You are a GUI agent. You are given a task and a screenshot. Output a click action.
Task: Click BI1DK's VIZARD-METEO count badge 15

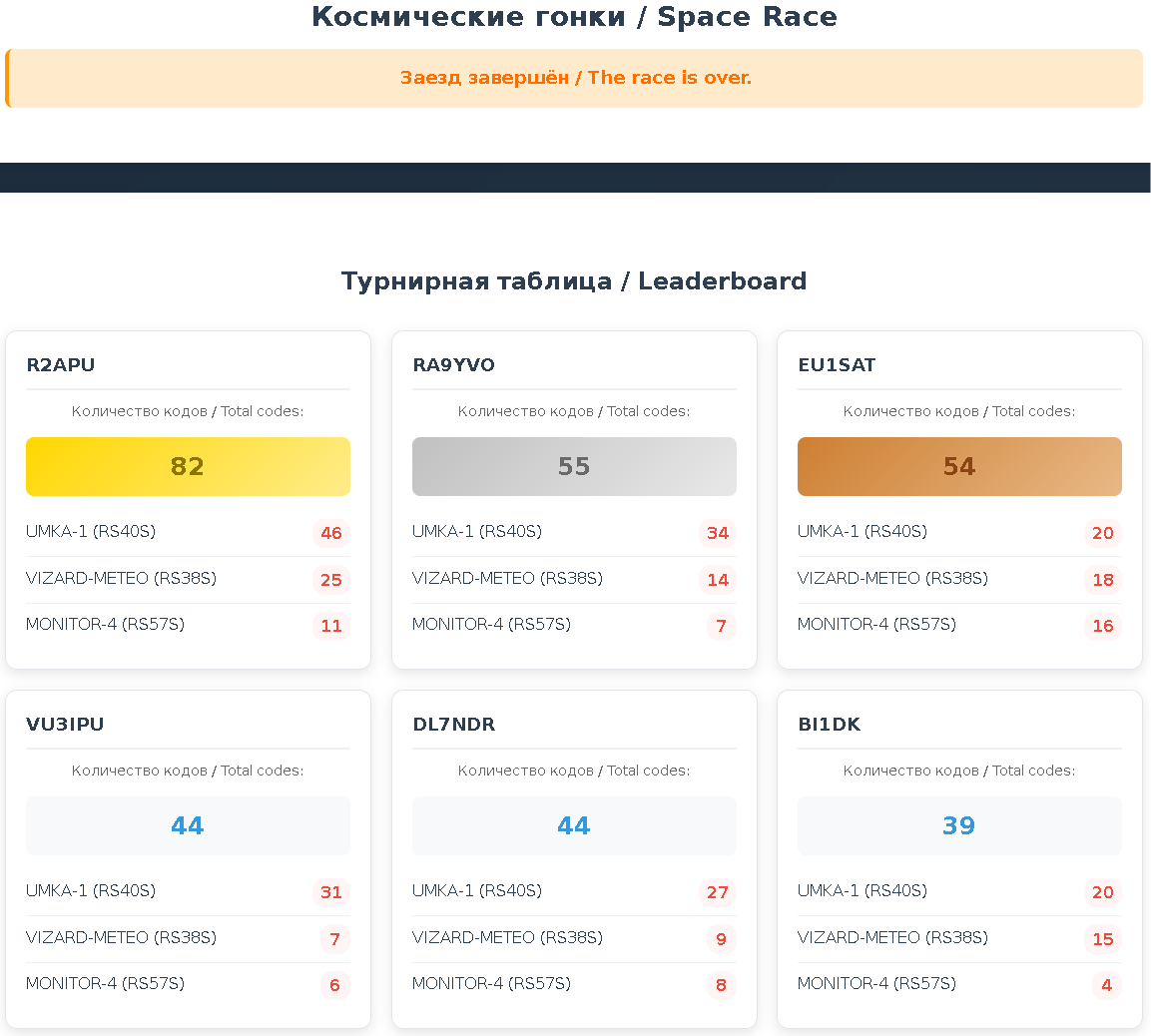point(1103,939)
